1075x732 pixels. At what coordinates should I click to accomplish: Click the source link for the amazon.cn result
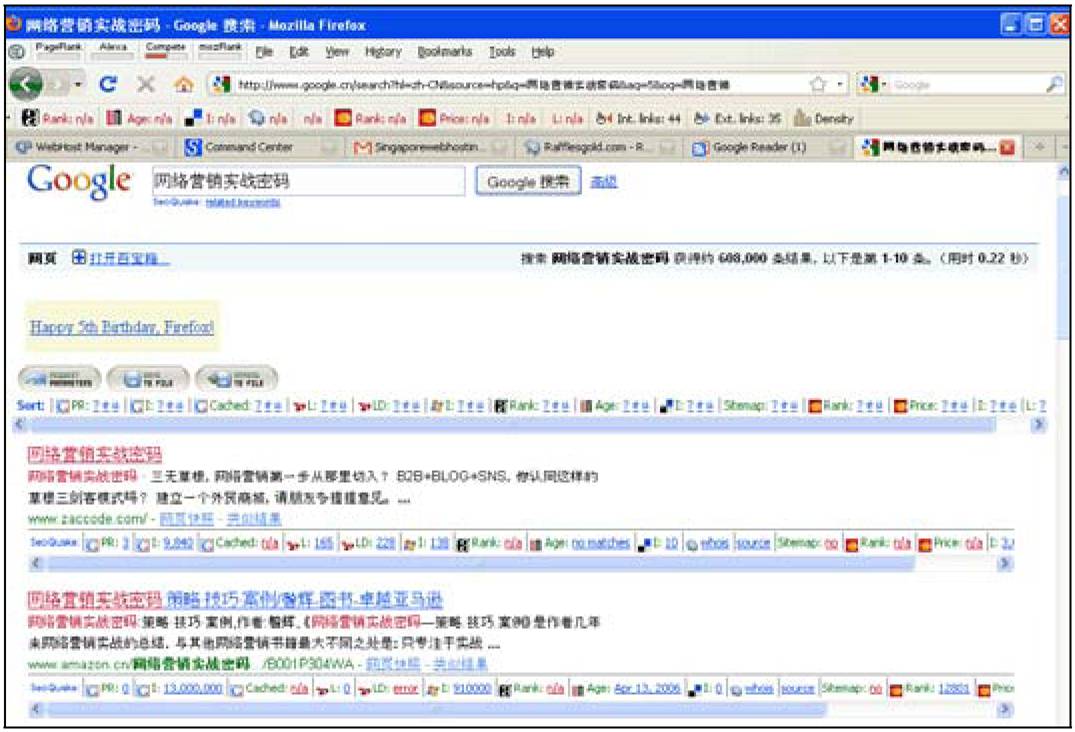pyautogui.click(x=797, y=688)
